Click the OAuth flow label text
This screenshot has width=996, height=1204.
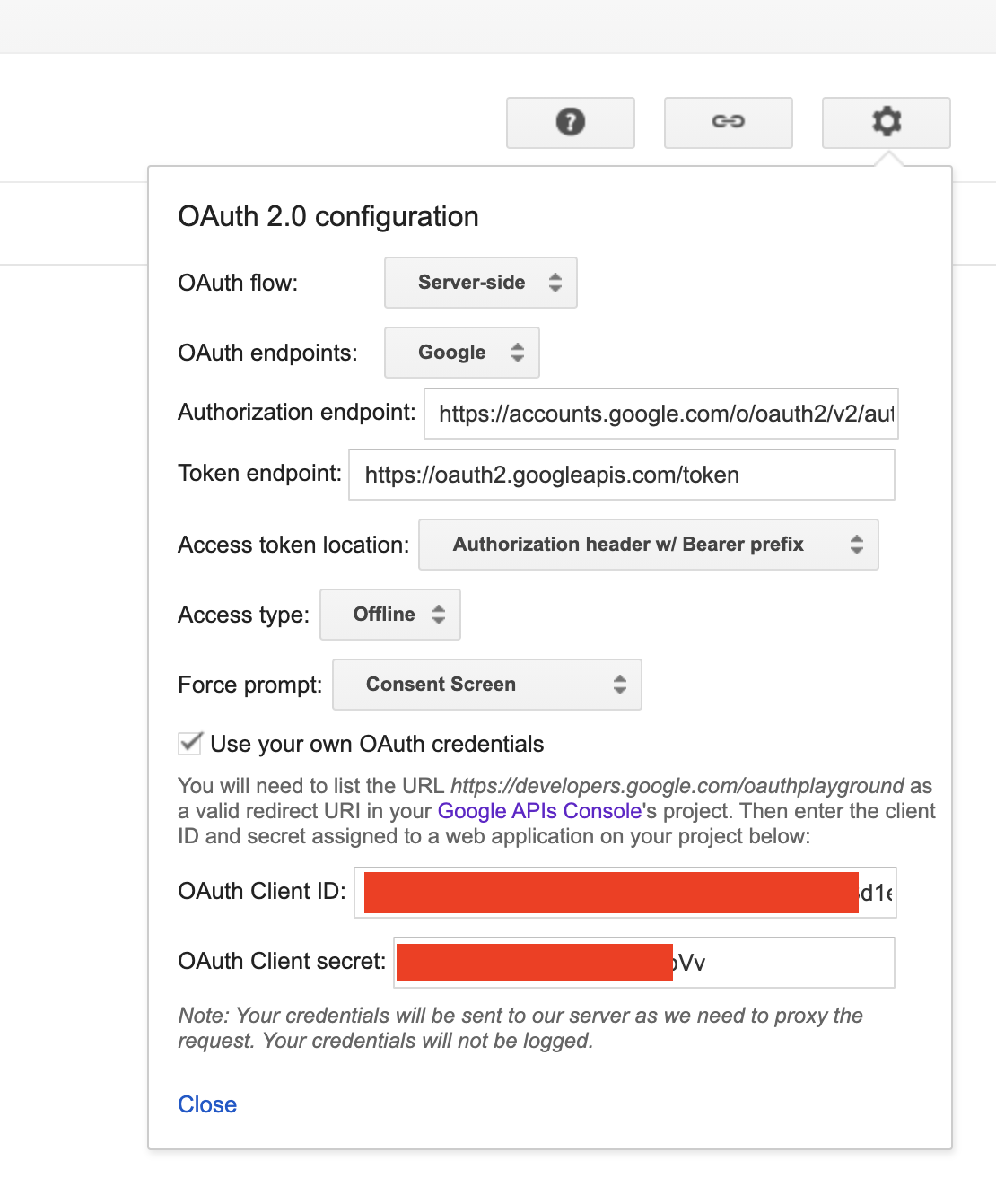click(x=238, y=283)
